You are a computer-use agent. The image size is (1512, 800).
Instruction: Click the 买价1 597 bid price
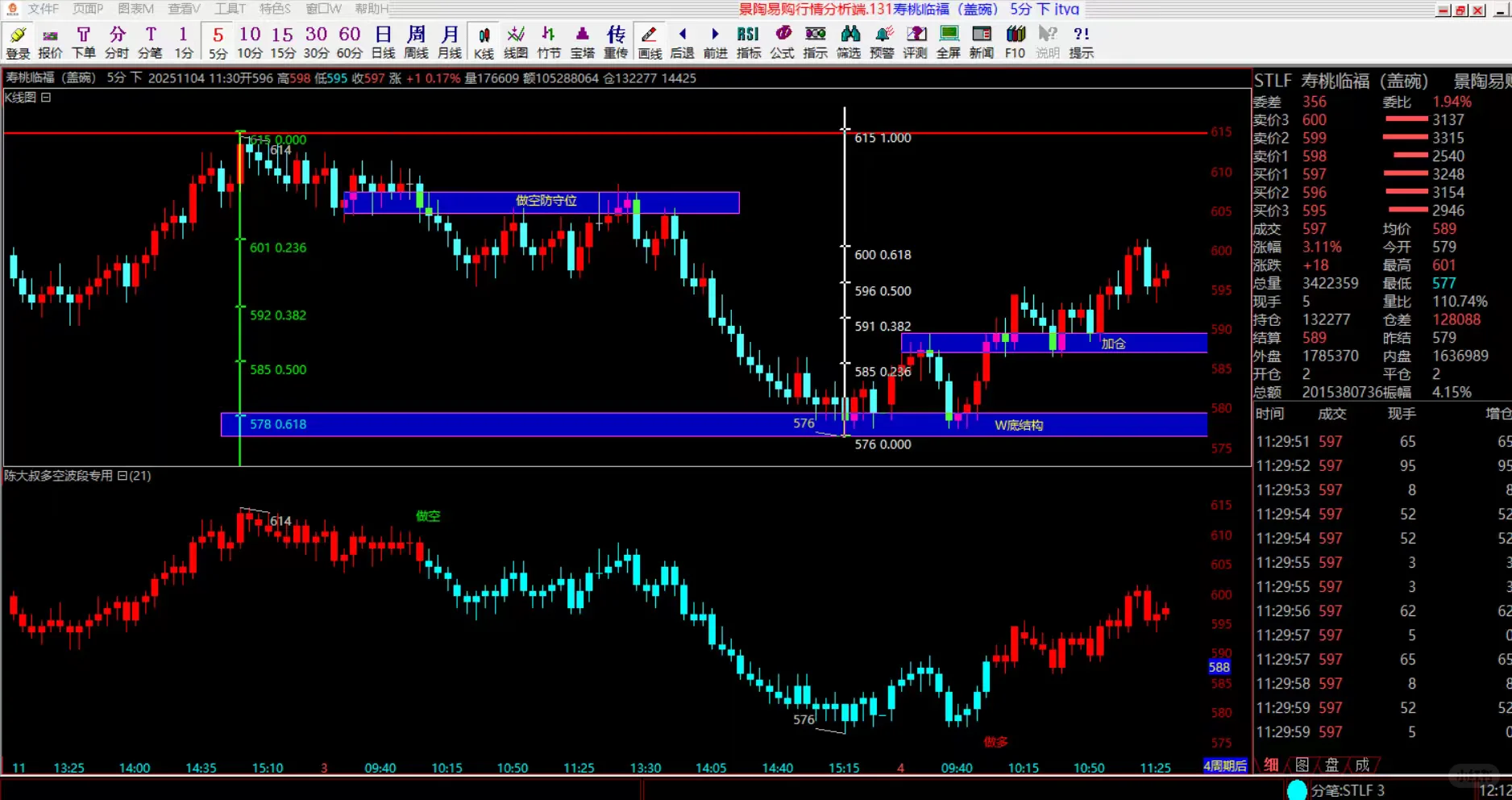pyautogui.click(x=1314, y=174)
